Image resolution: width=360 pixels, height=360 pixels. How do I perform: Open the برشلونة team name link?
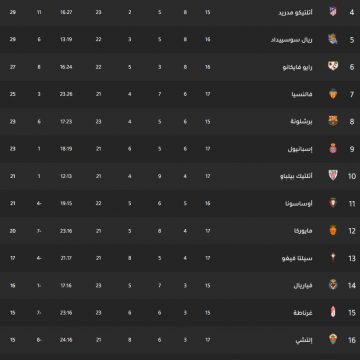[301, 122]
